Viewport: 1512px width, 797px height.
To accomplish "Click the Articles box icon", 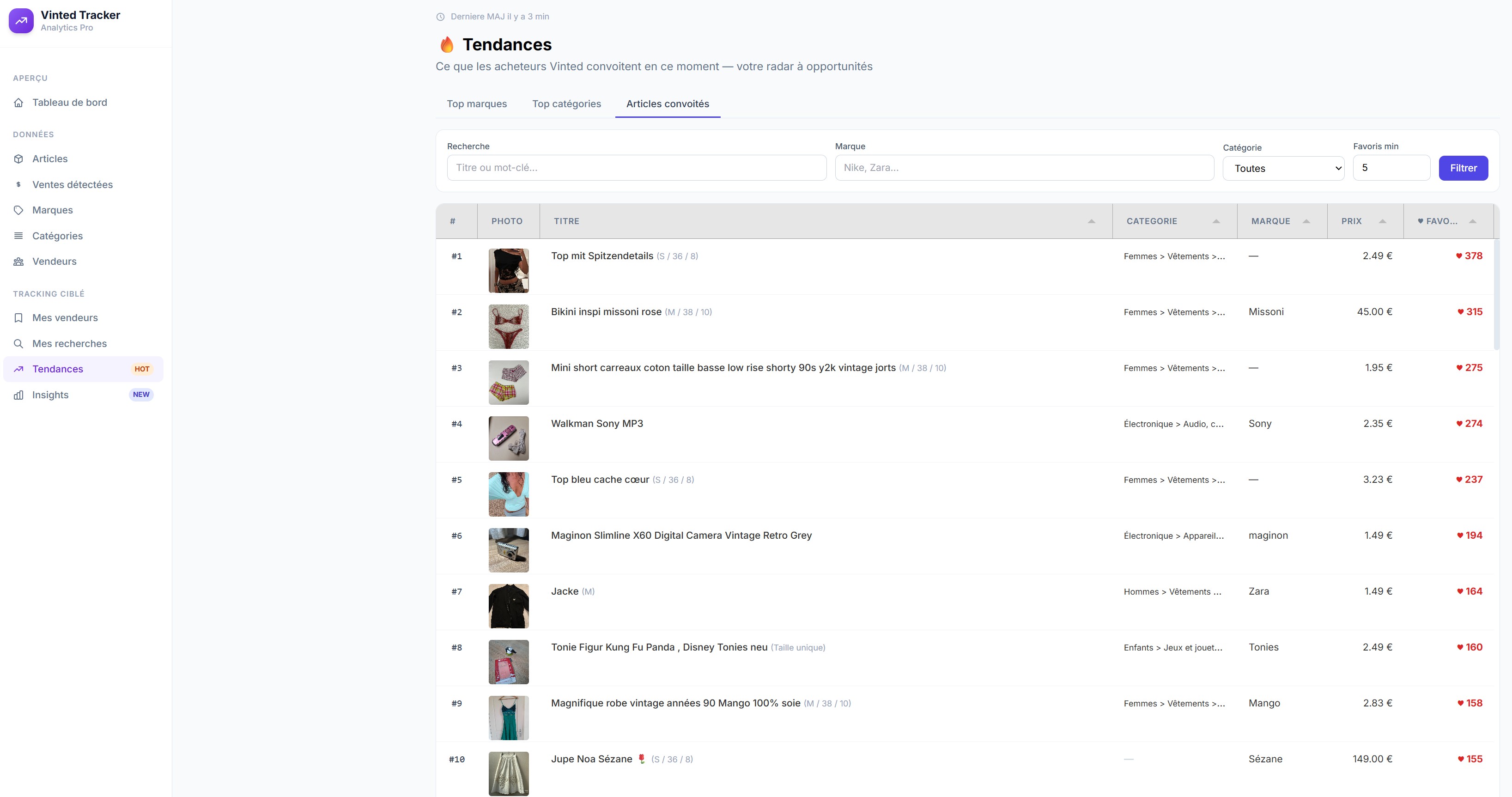I will click(x=19, y=159).
